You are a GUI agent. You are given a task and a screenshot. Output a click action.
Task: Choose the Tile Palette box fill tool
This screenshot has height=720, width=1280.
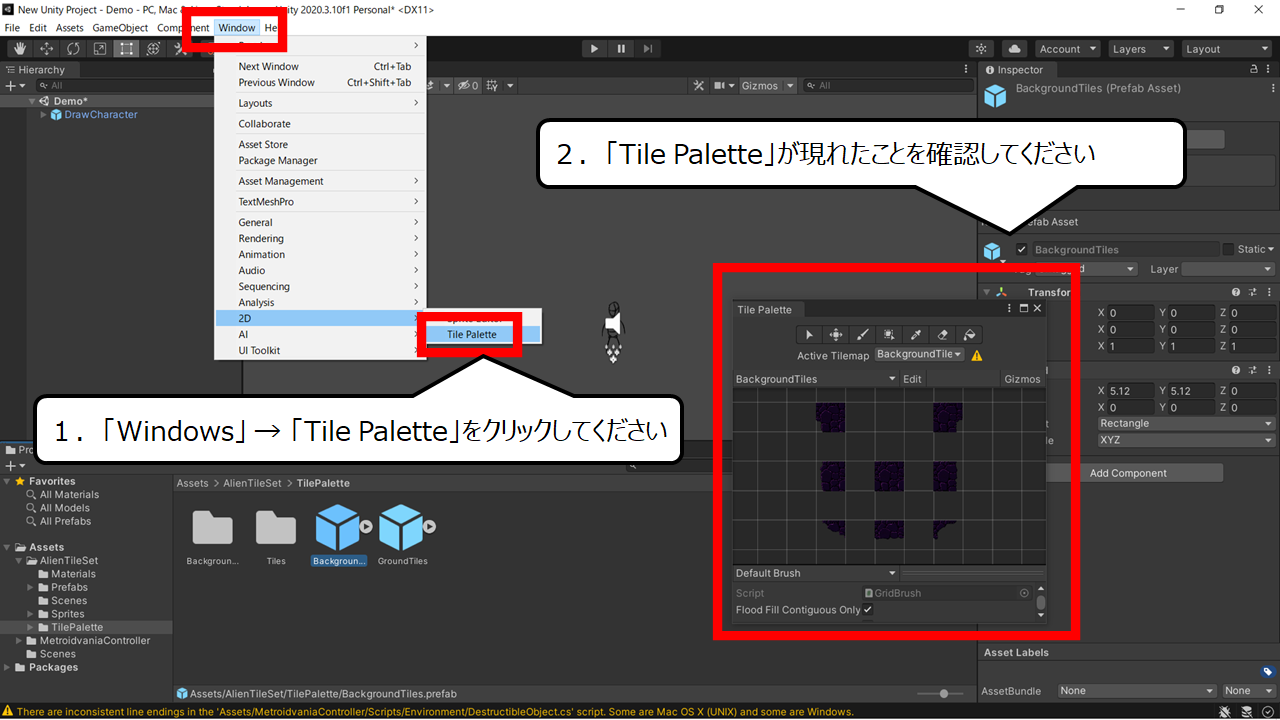tap(889, 335)
